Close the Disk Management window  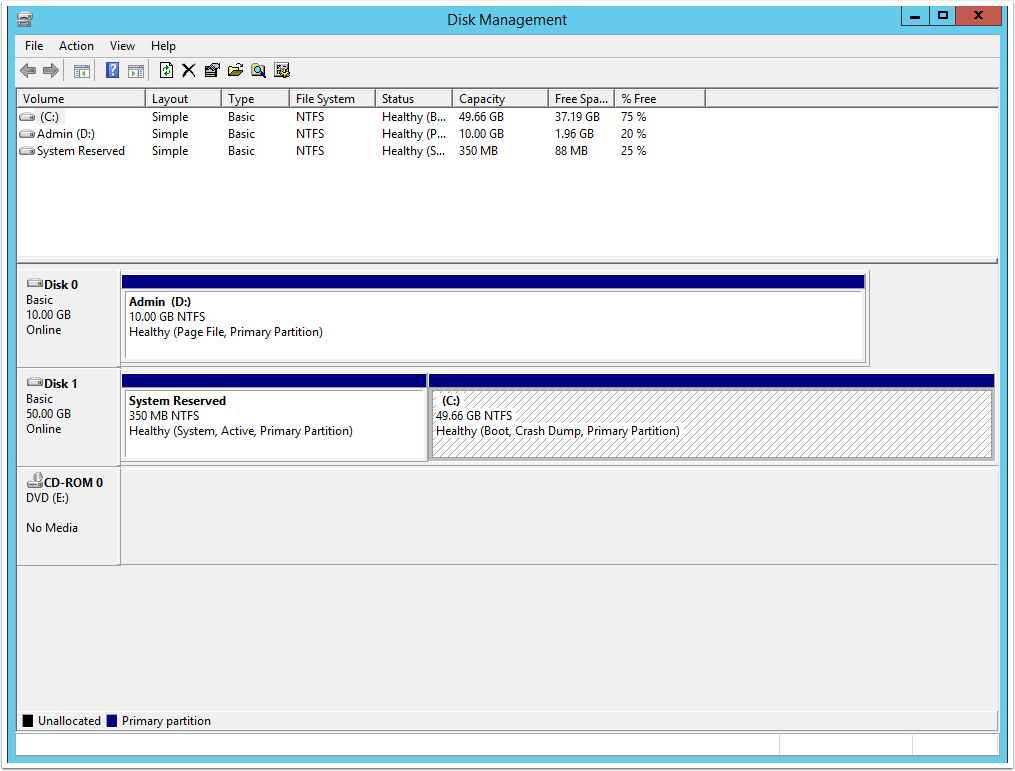[979, 16]
